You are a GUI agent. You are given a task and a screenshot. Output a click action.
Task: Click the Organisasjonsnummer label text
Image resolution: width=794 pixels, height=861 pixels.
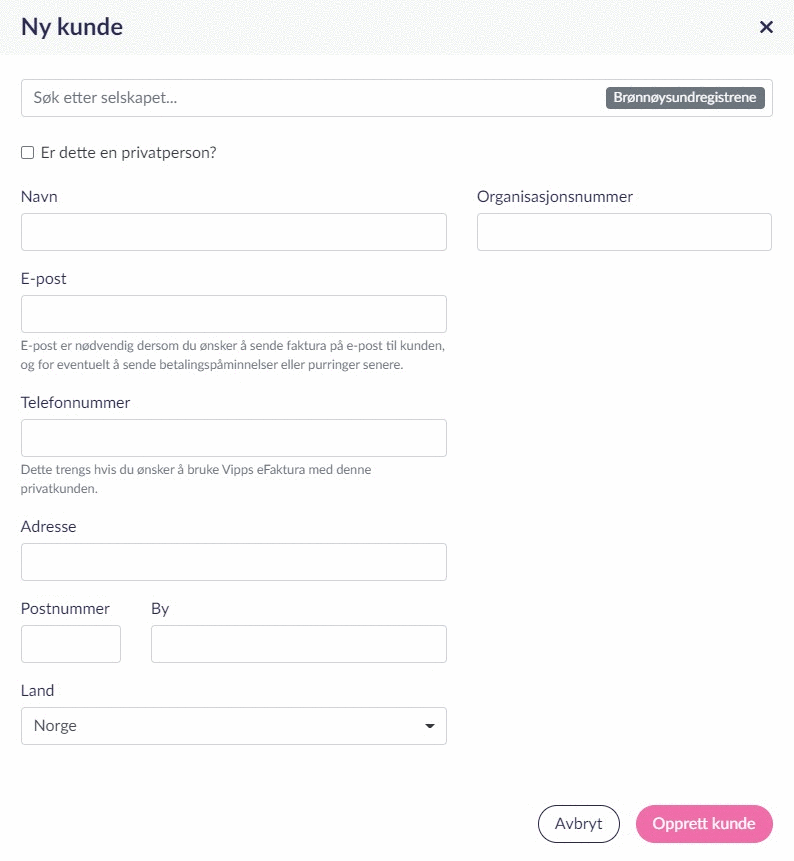tap(555, 197)
